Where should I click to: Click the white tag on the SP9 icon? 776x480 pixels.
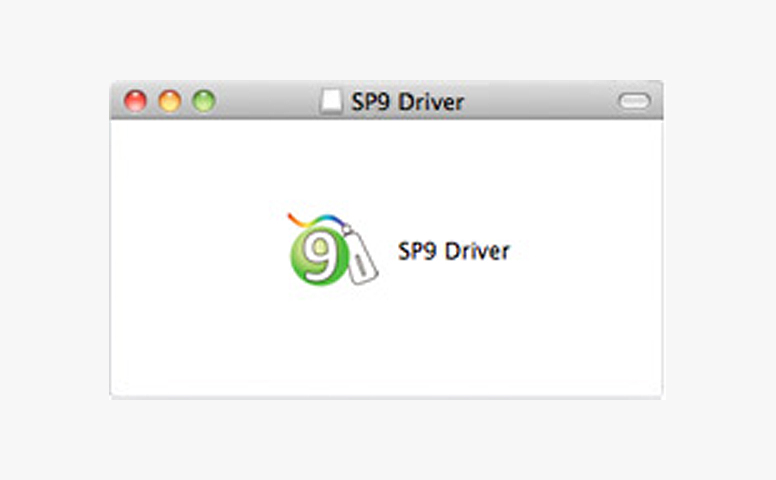(359, 260)
